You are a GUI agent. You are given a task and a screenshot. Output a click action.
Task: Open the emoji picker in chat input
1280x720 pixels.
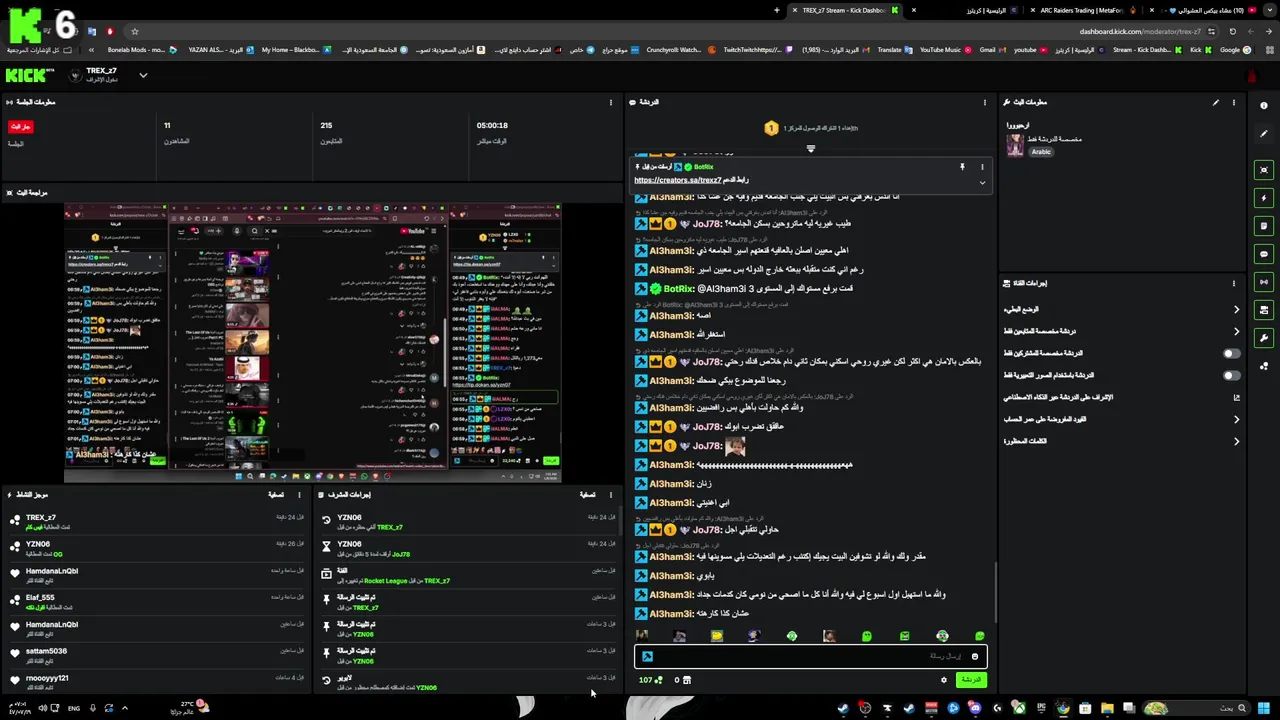point(975,657)
